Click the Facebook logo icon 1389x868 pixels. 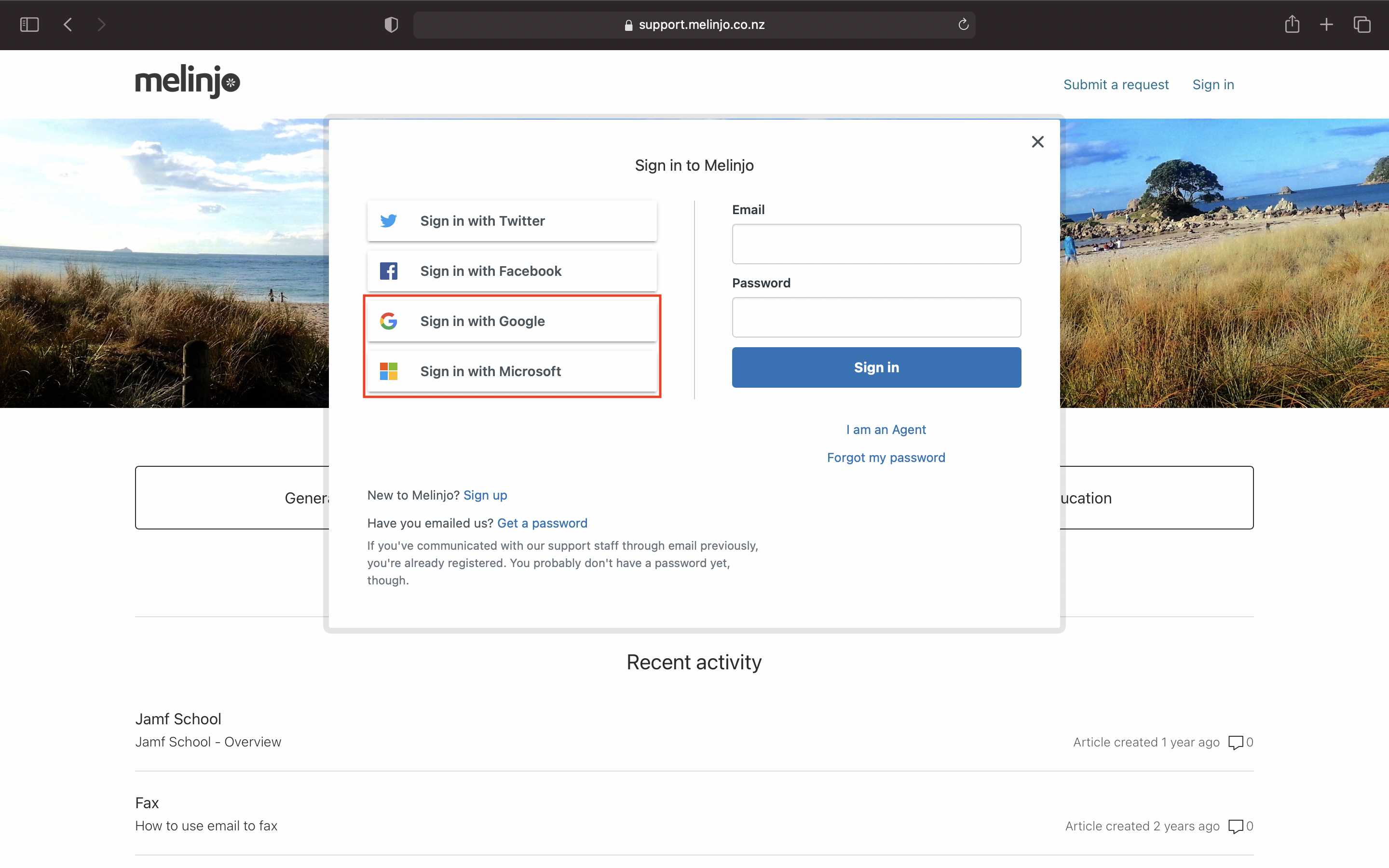pos(389,271)
